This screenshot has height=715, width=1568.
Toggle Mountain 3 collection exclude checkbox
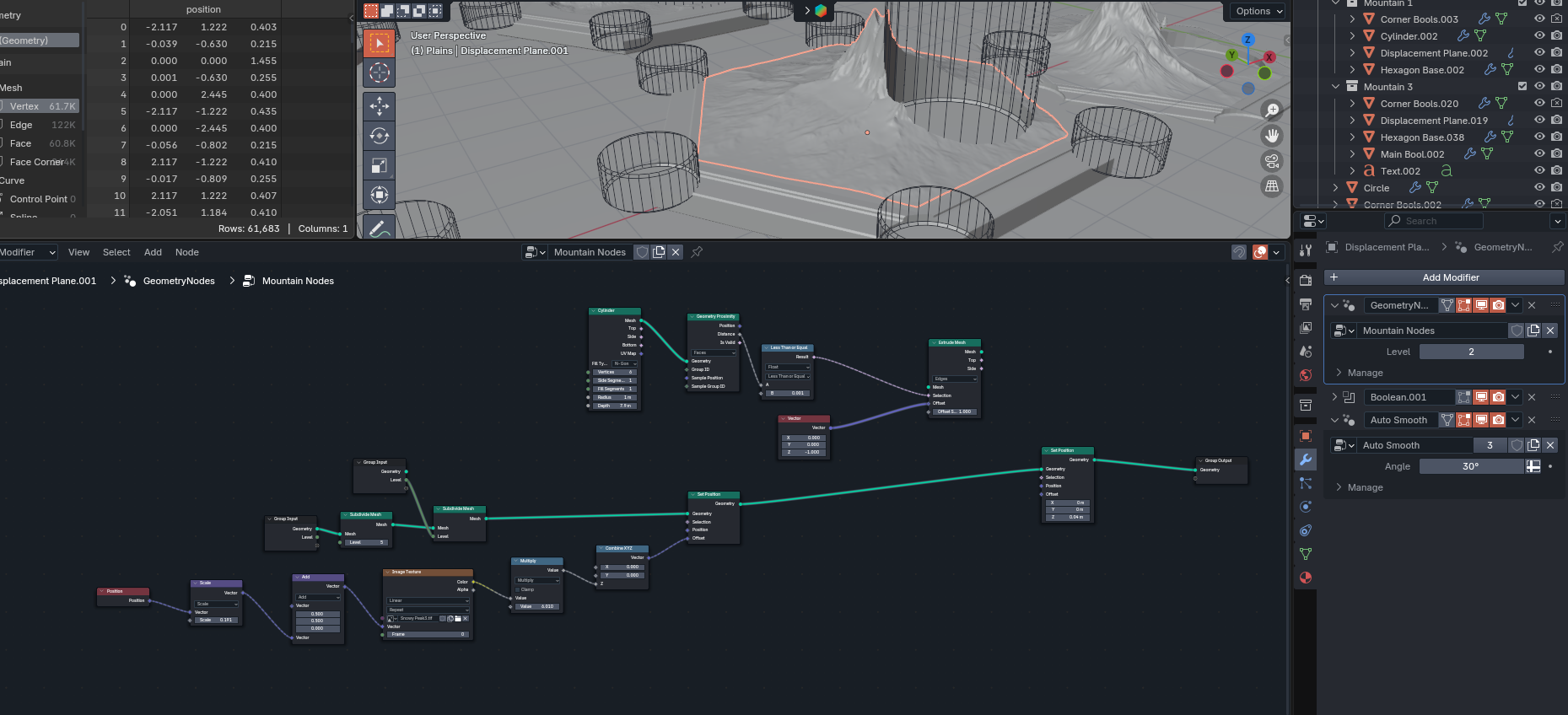(1522, 86)
